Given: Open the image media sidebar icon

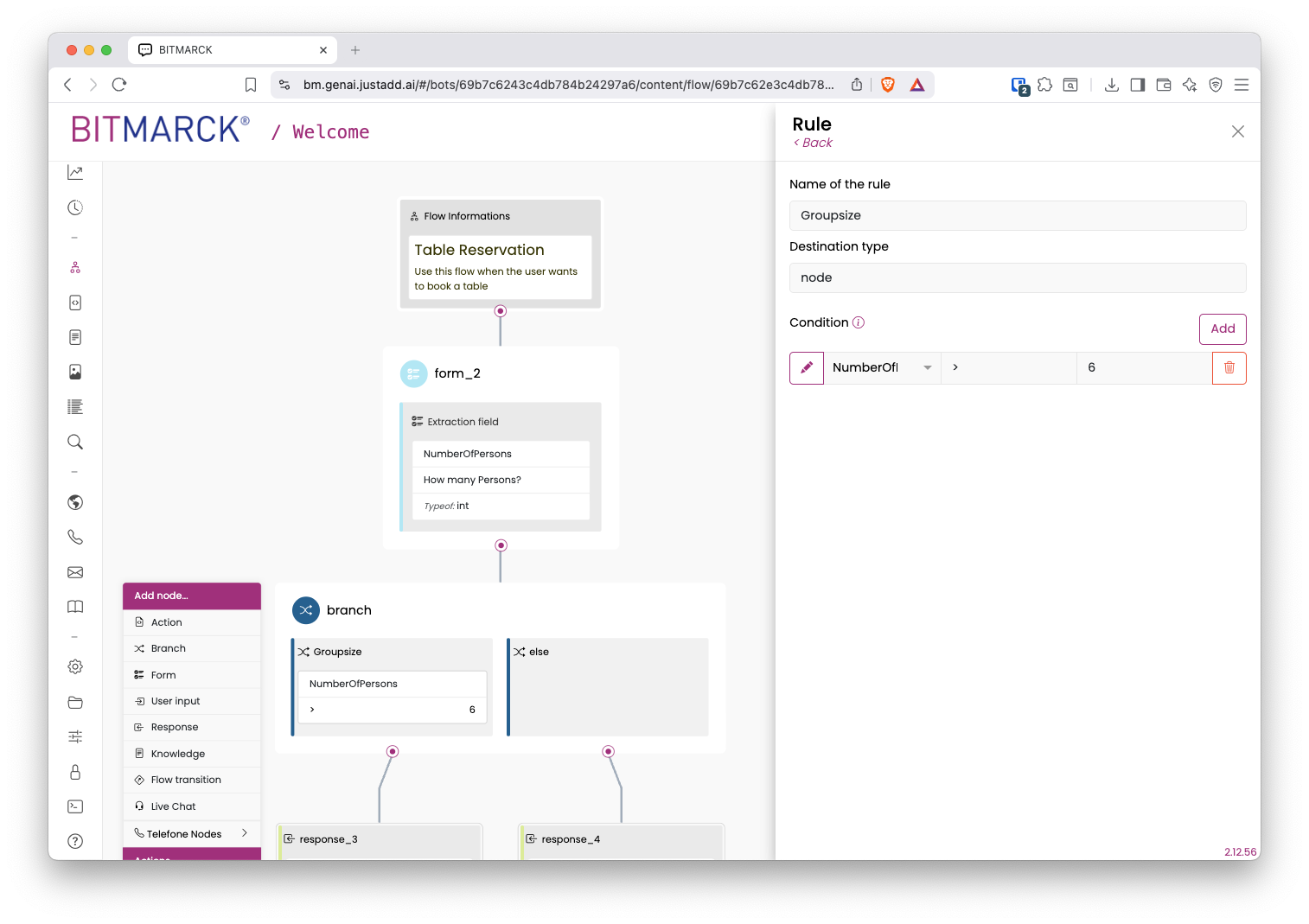Looking at the screenshot, I should [x=75, y=372].
